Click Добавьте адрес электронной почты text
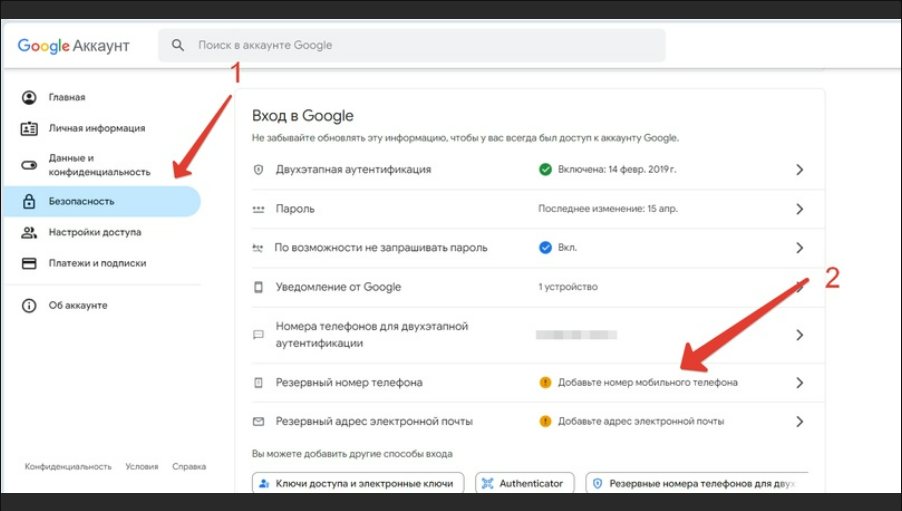This screenshot has width=902, height=511. coord(641,421)
